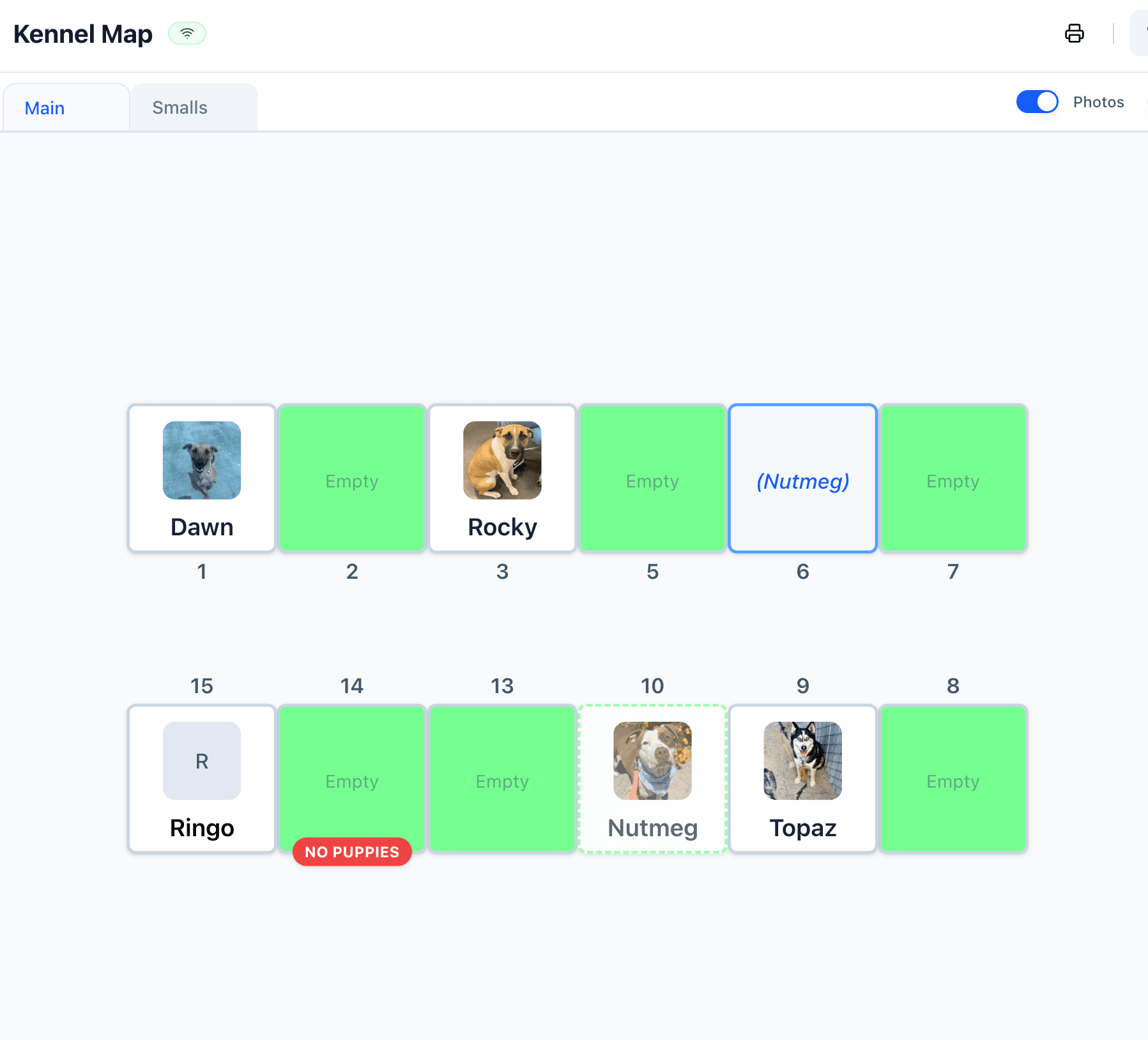Click the NO PUPPIES badge on kennel 14

pyautogui.click(x=351, y=852)
